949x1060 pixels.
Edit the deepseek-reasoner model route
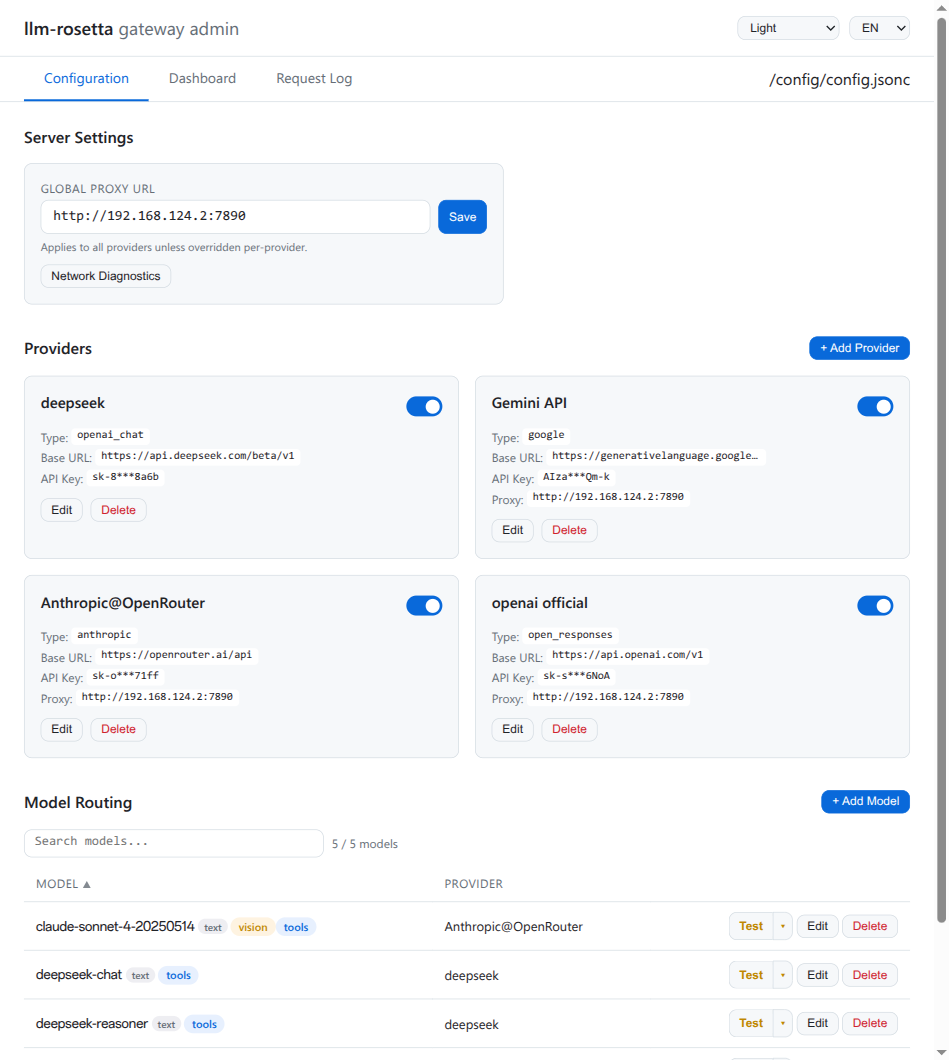click(x=817, y=1023)
